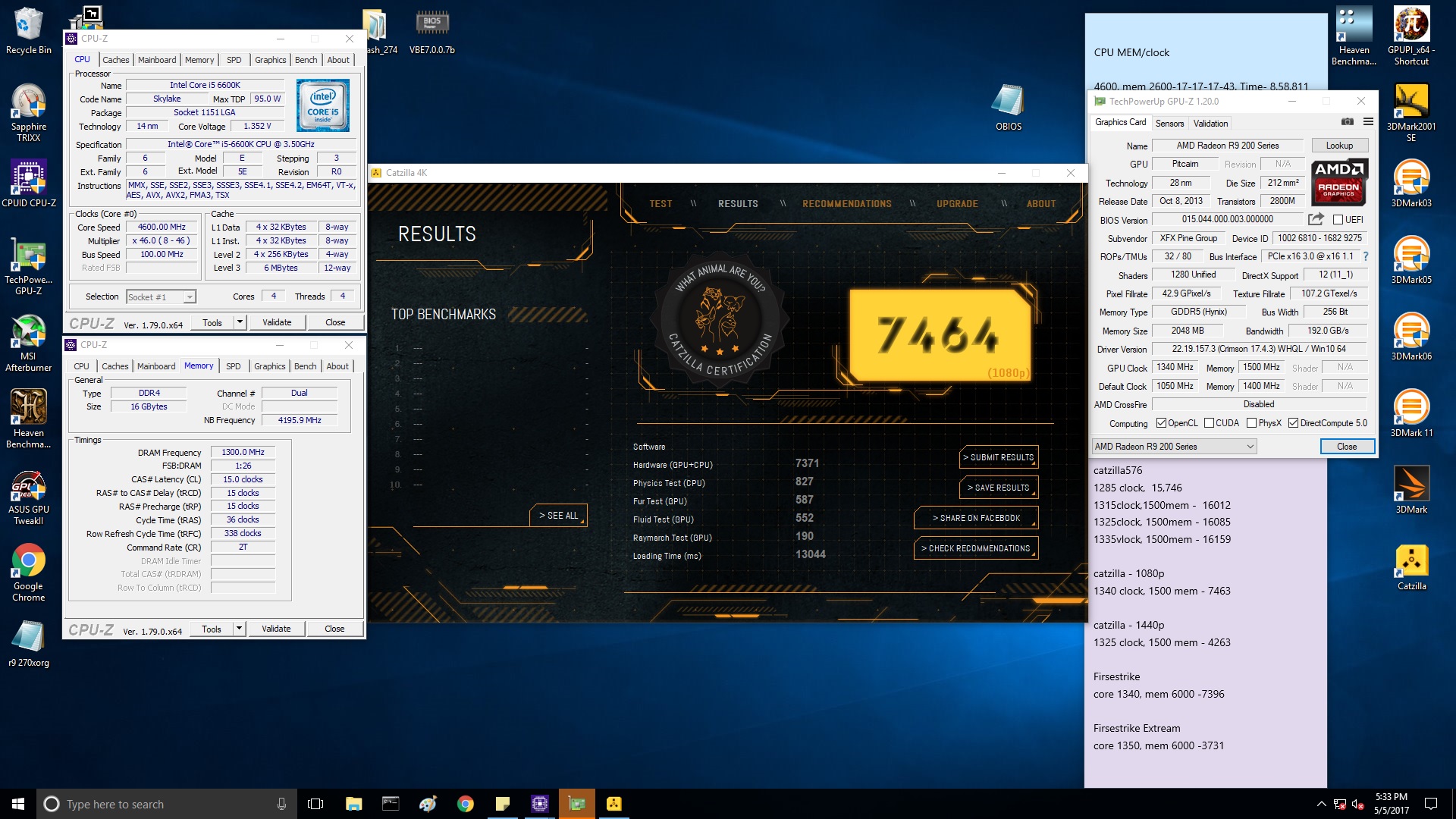Toggle CUDA checkbox in GPU-Z
Screen dimensions: 1456x819
click(1209, 423)
